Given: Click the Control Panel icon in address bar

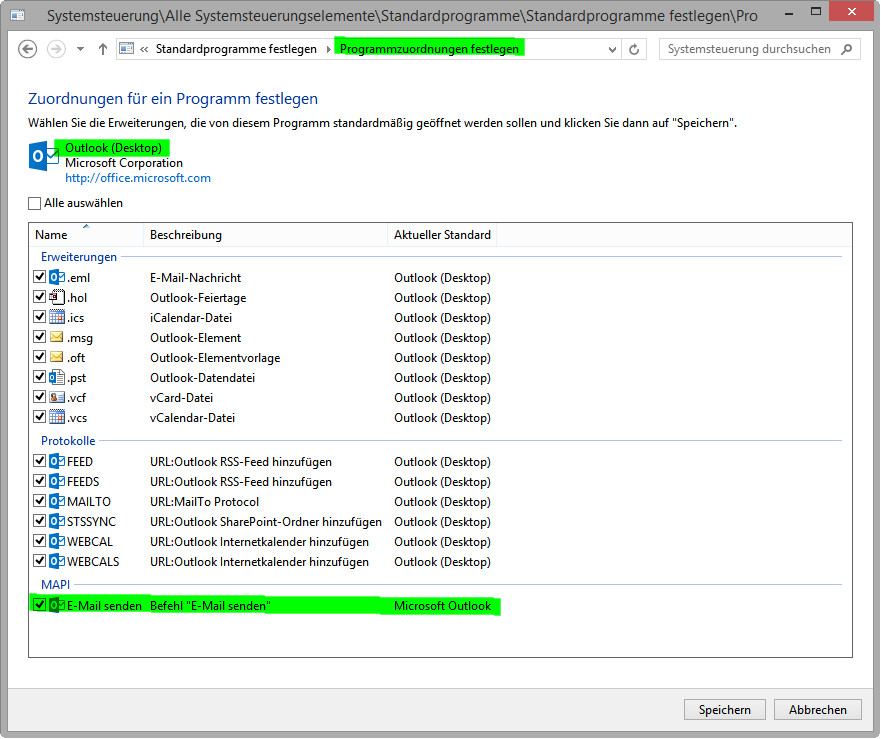Looking at the screenshot, I should click(x=127, y=49).
